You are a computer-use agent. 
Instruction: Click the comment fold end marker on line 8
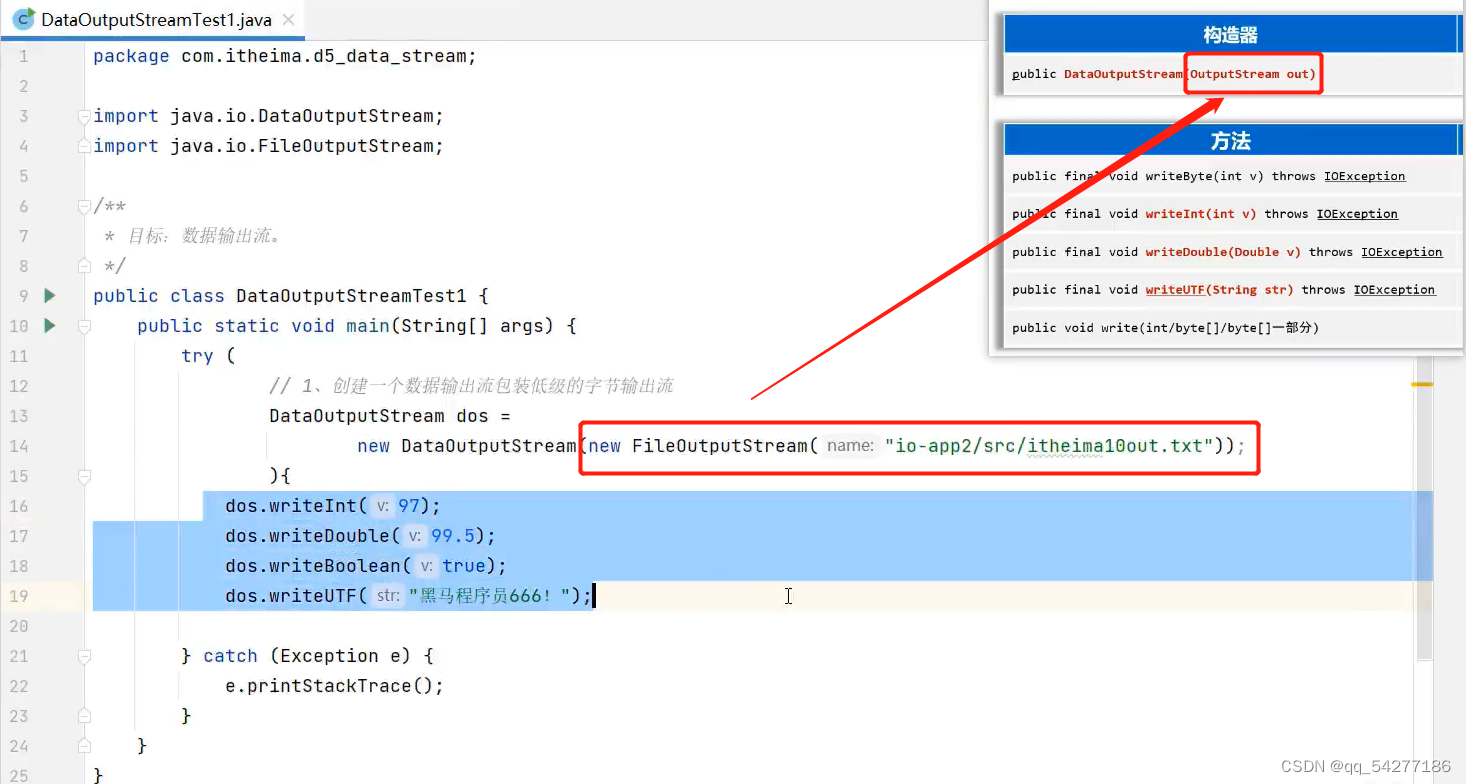85,266
